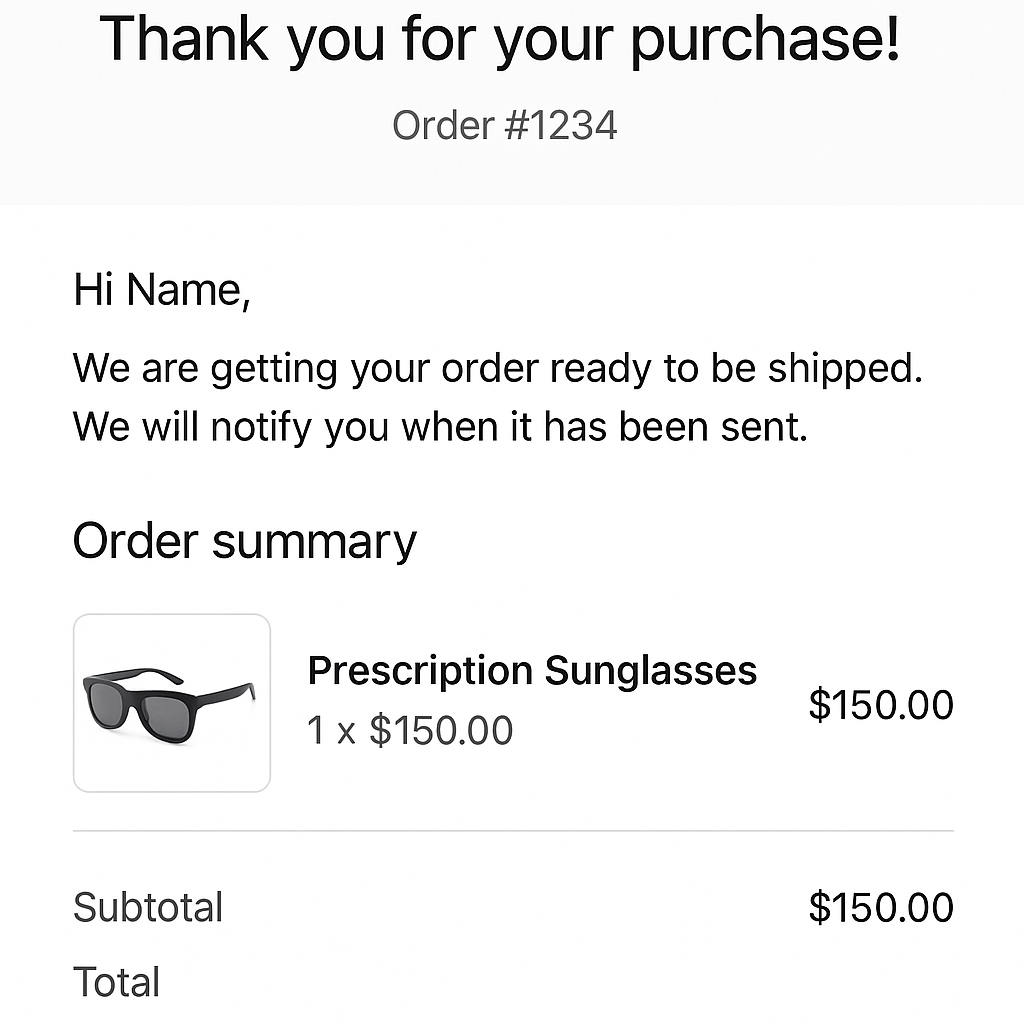The width and height of the screenshot is (1024, 1024).
Task: Select the "Order #1234" order number
Action: [504, 126]
